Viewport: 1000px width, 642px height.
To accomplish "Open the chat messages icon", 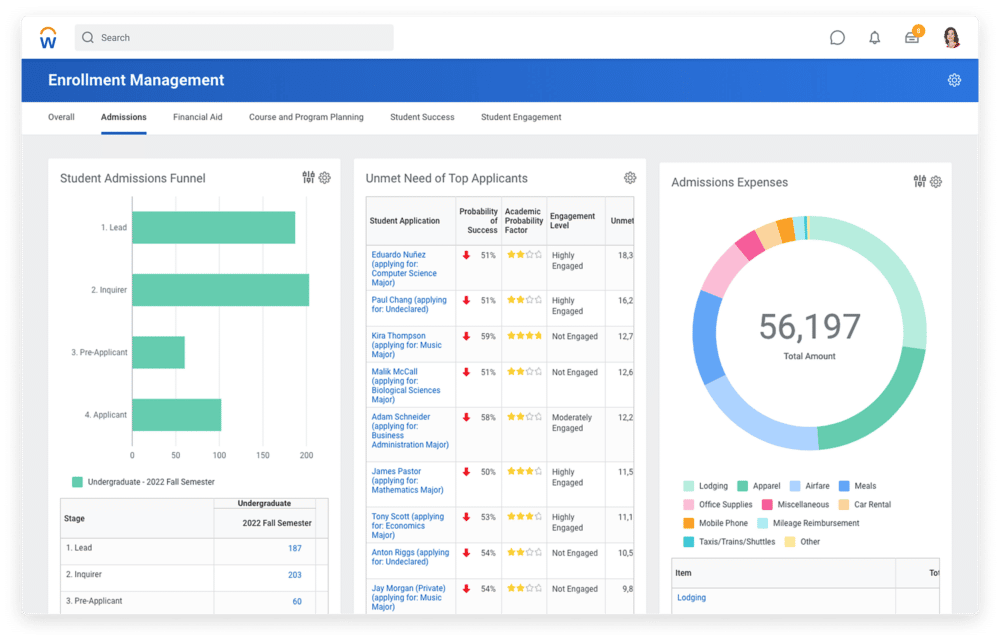I will tap(837, 38).
